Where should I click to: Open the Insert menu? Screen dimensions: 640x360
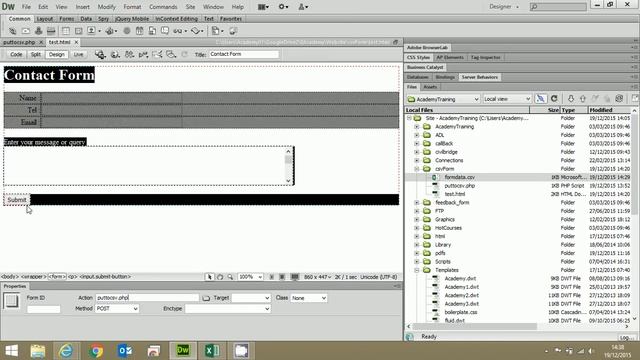click(x=82, y=7)
